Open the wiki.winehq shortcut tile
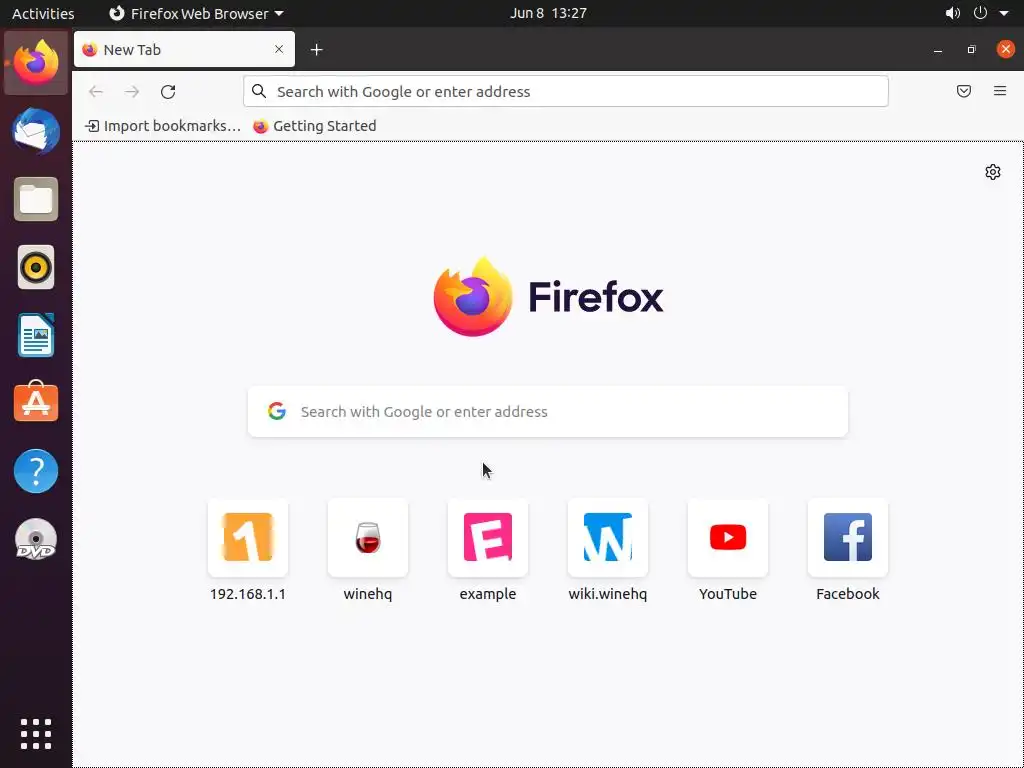1024x768 pixels. [607, 550]
